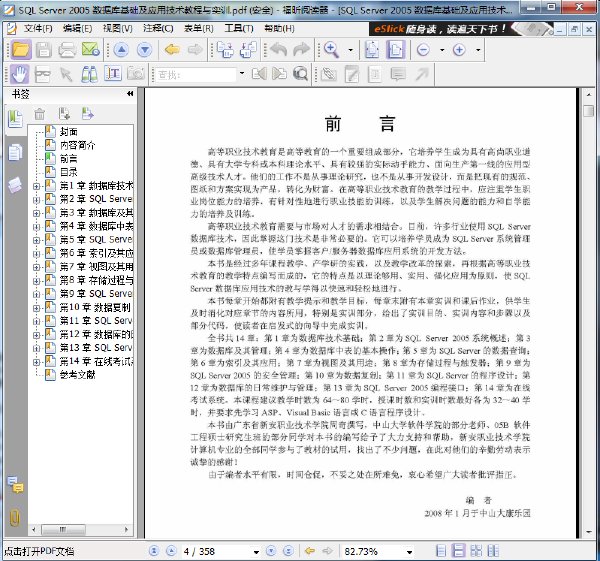
Task: Select the 内容简介 bookmark
Action: (78, 145)
